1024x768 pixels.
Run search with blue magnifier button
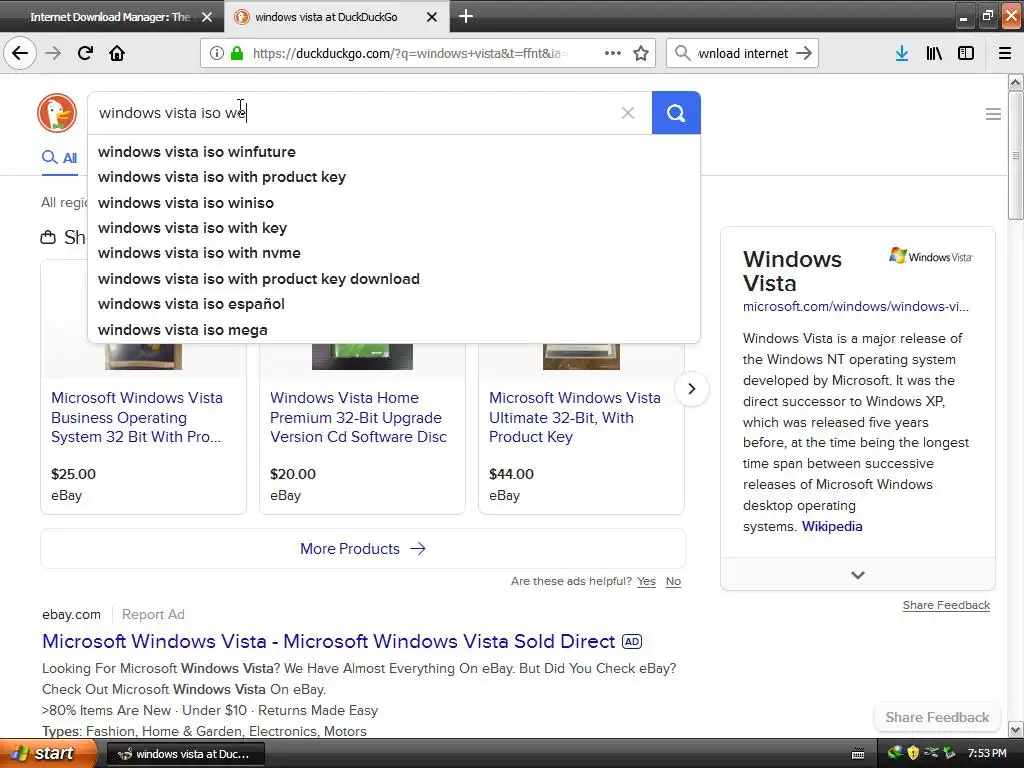pos(676,113)
